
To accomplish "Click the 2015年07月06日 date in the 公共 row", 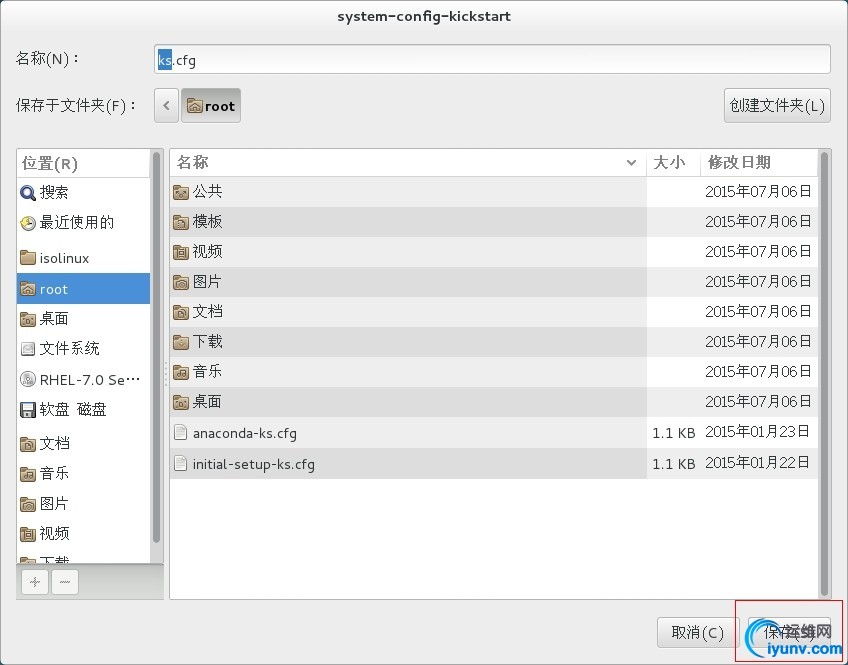I will click(x=758, y=191).
